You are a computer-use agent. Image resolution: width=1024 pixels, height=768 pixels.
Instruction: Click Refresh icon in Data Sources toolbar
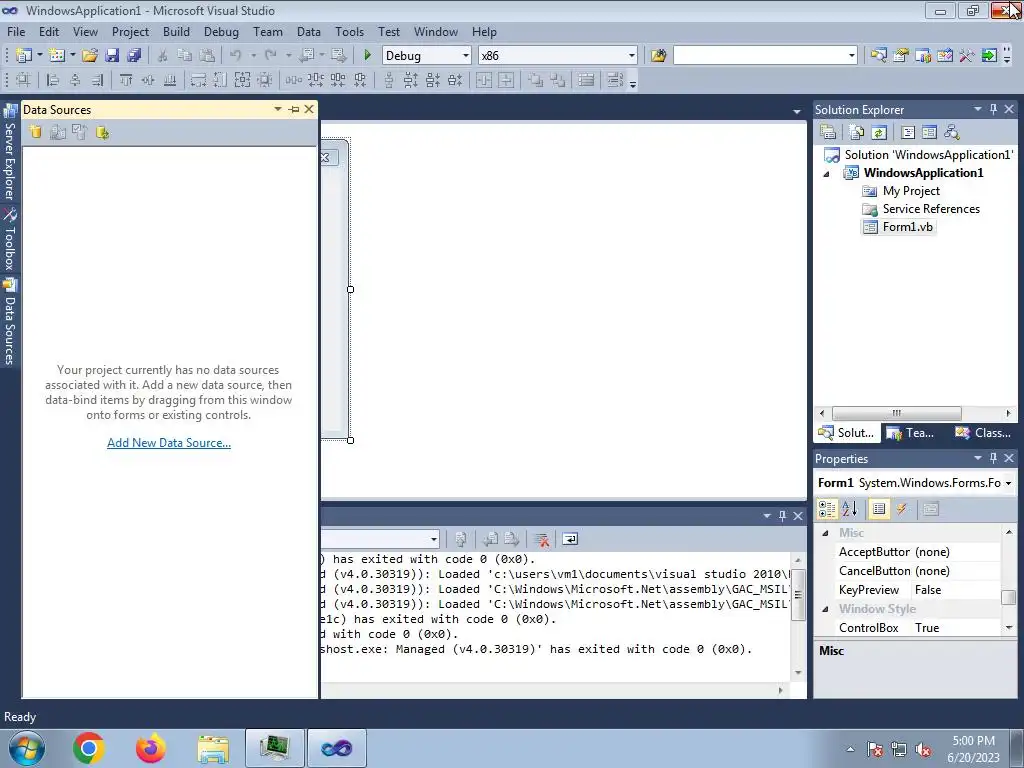click(x=102, y=133)
